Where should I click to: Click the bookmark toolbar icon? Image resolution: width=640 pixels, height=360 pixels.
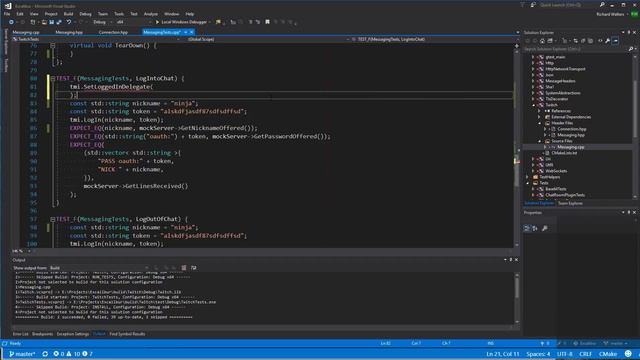tap(267, 22)
